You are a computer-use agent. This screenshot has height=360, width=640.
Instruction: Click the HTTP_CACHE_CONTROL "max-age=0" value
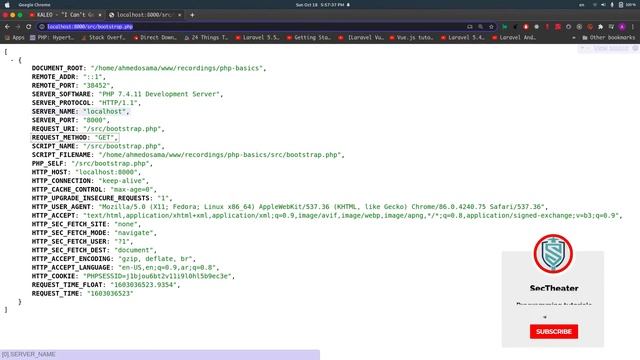pos(133,189)
